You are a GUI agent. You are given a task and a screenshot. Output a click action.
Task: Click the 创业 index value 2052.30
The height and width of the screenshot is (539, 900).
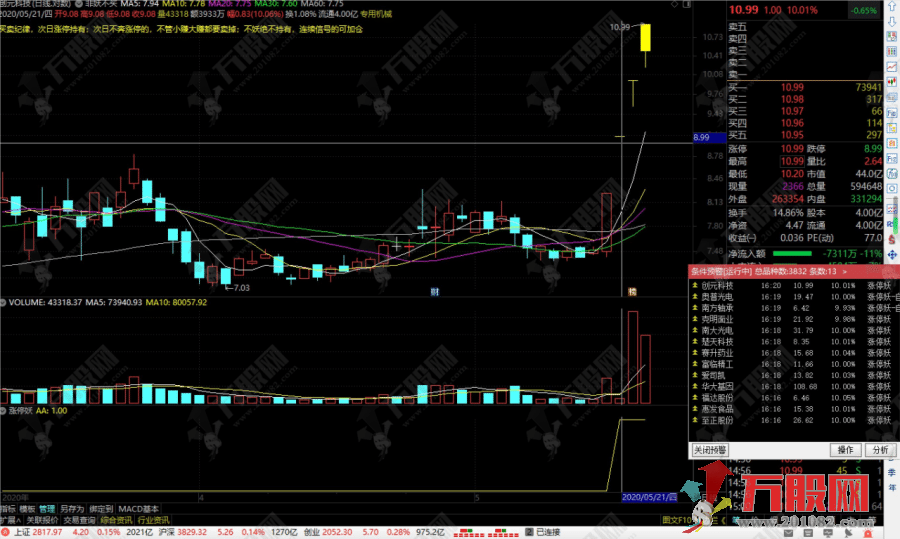pyautogui.click(x=337, y=532)
